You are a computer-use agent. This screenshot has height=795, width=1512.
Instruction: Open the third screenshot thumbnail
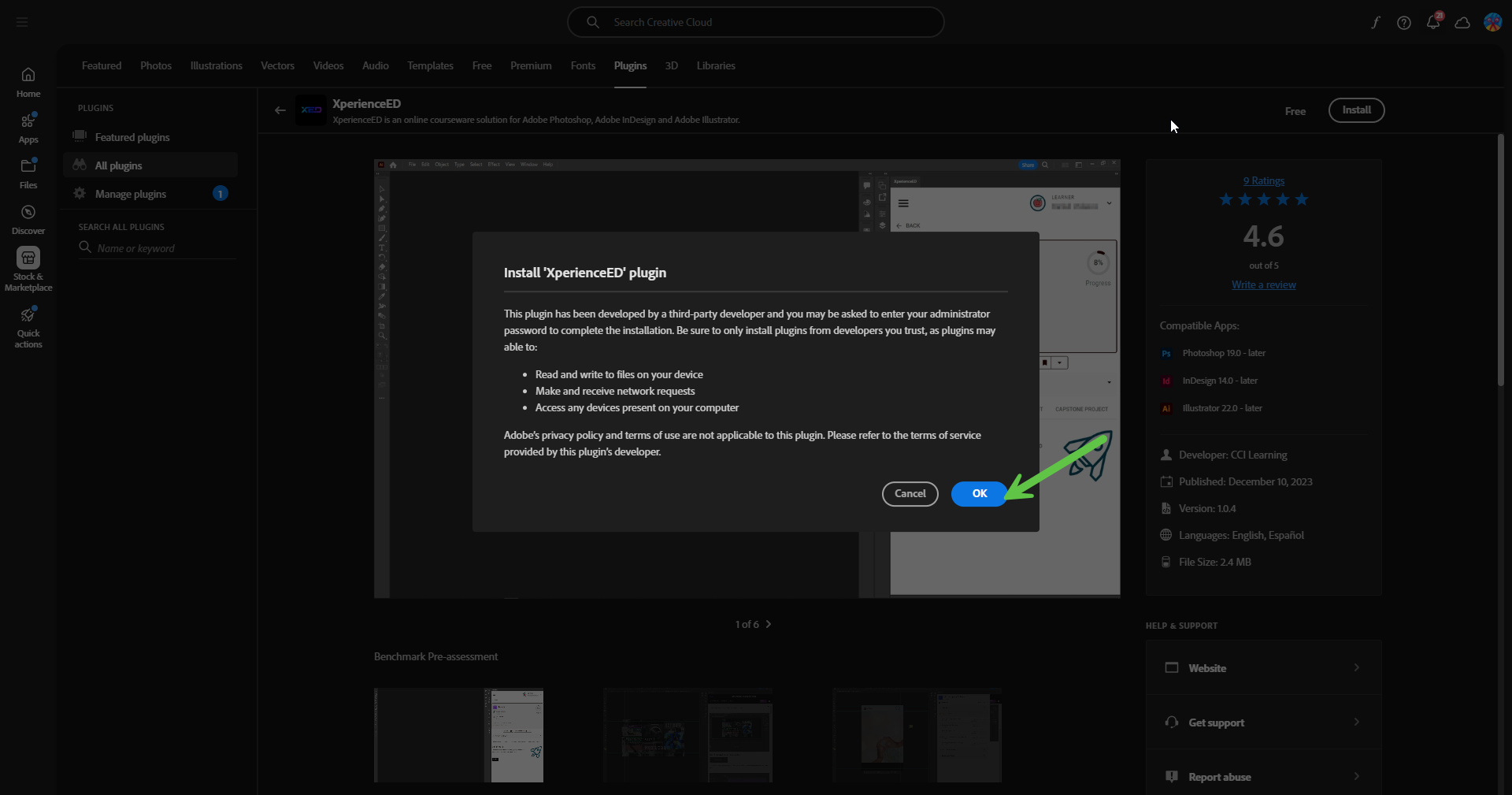[917, 735]
